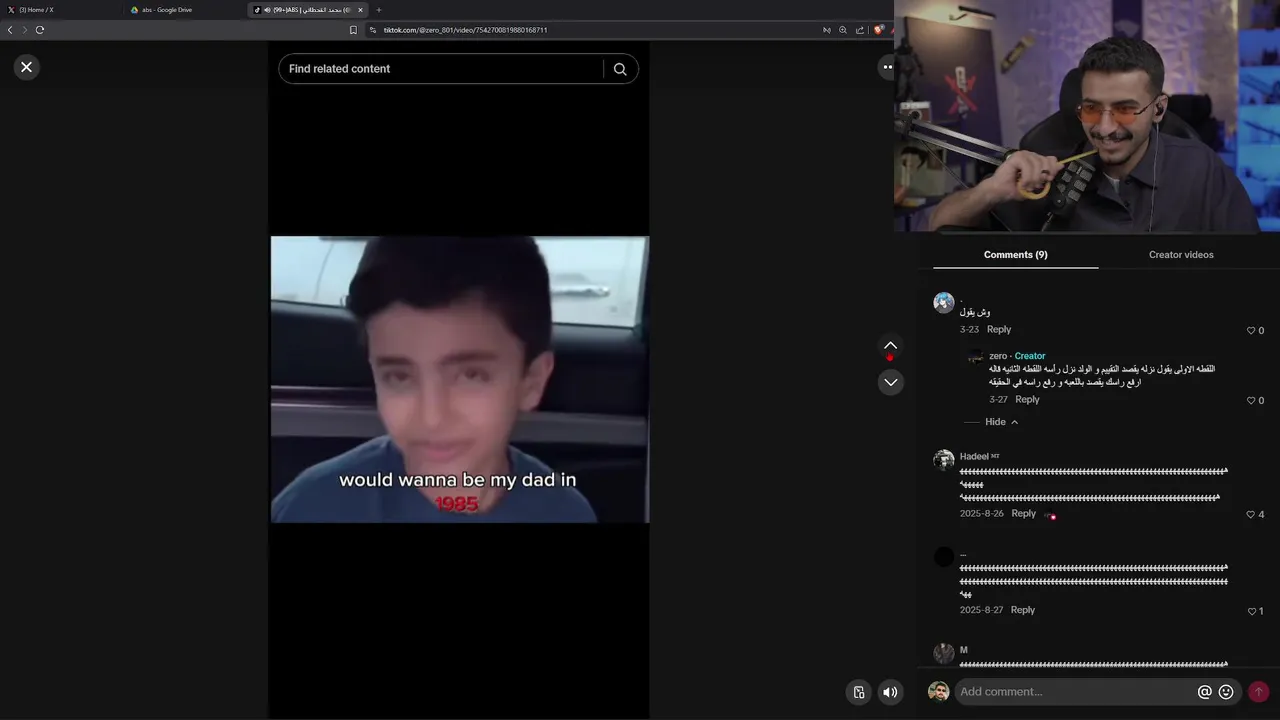Image resolution: width=1280 pixels, height=720 pixels.
Task: Reply to the 2025-8-27 comment
Action: [1022, 610]
